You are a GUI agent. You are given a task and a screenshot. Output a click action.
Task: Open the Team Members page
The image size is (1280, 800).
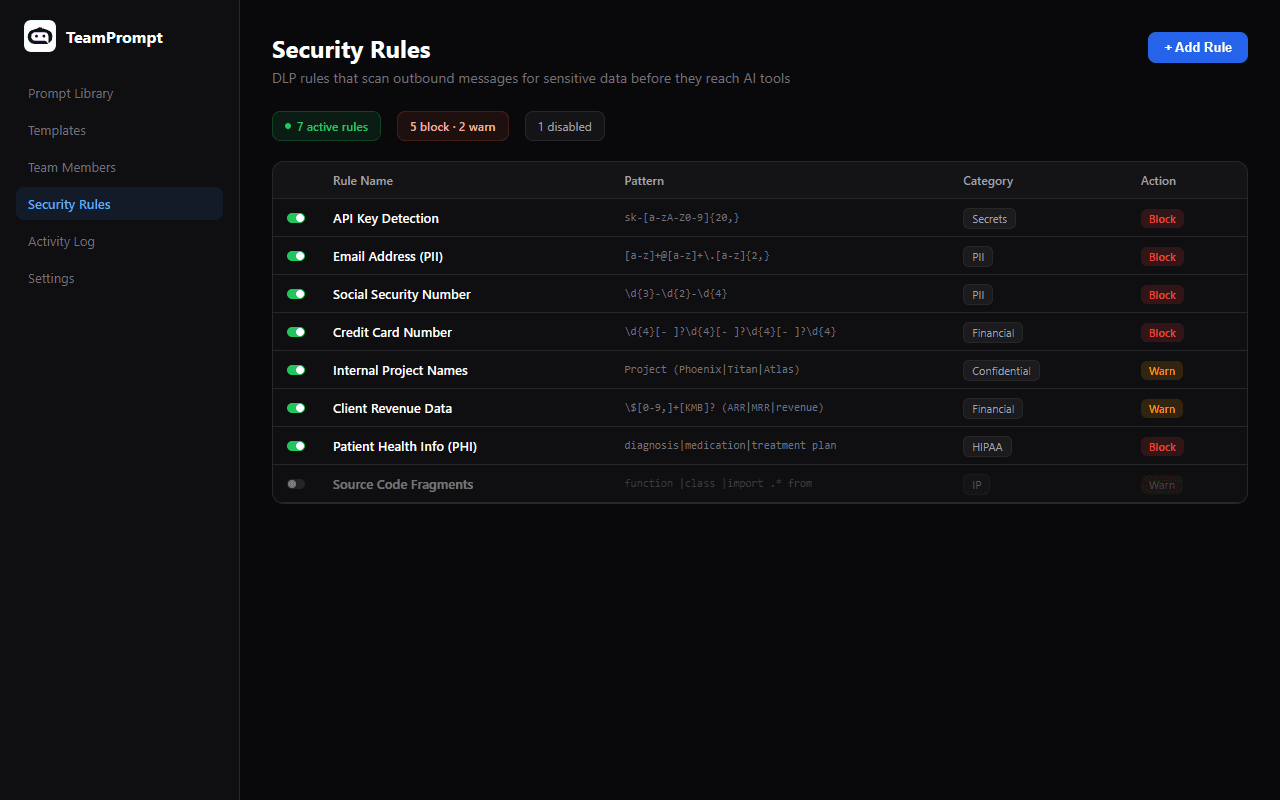coord(72,167)
